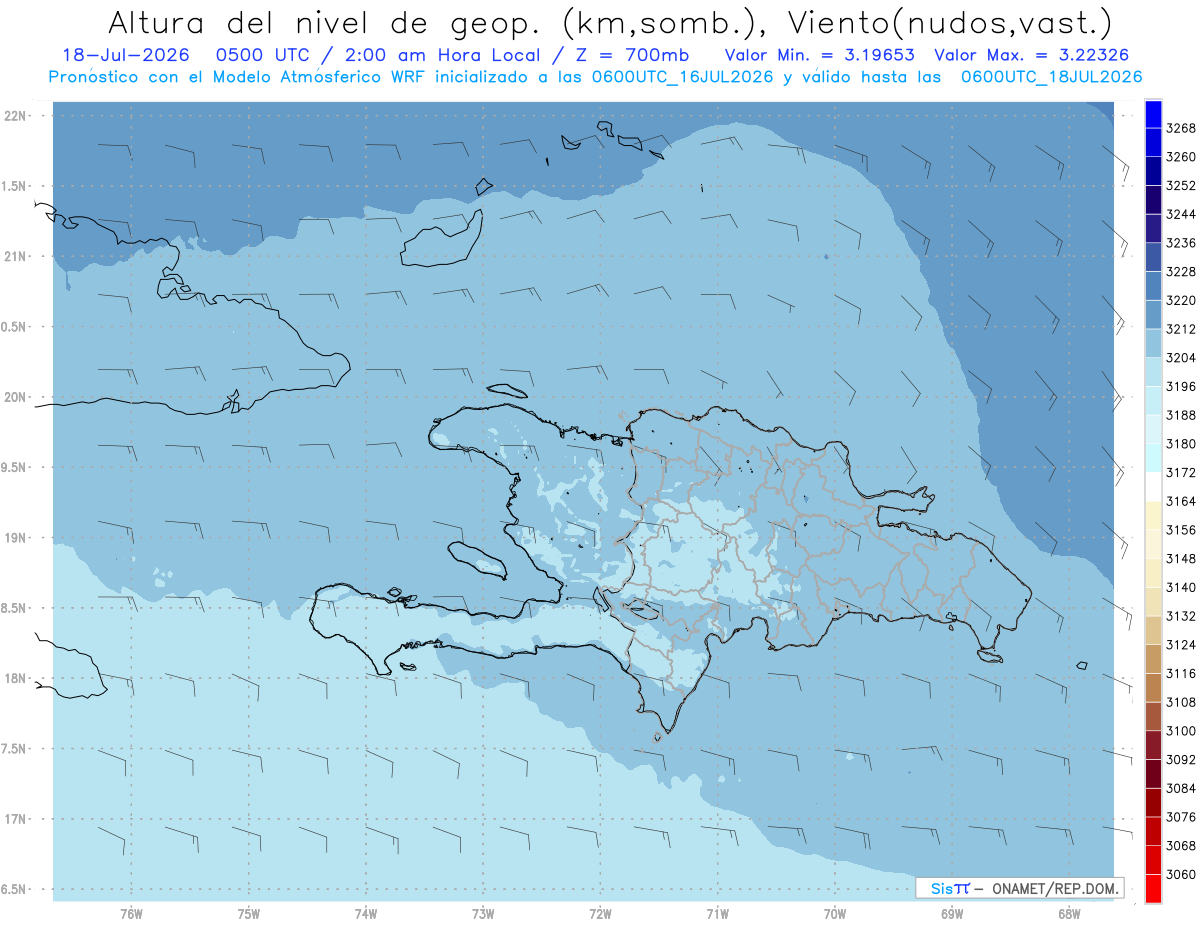Click the 3108 colorbar label
Image resolution: width=1200 pixels, height=927 pixels.
click(x=1180, y=702)
